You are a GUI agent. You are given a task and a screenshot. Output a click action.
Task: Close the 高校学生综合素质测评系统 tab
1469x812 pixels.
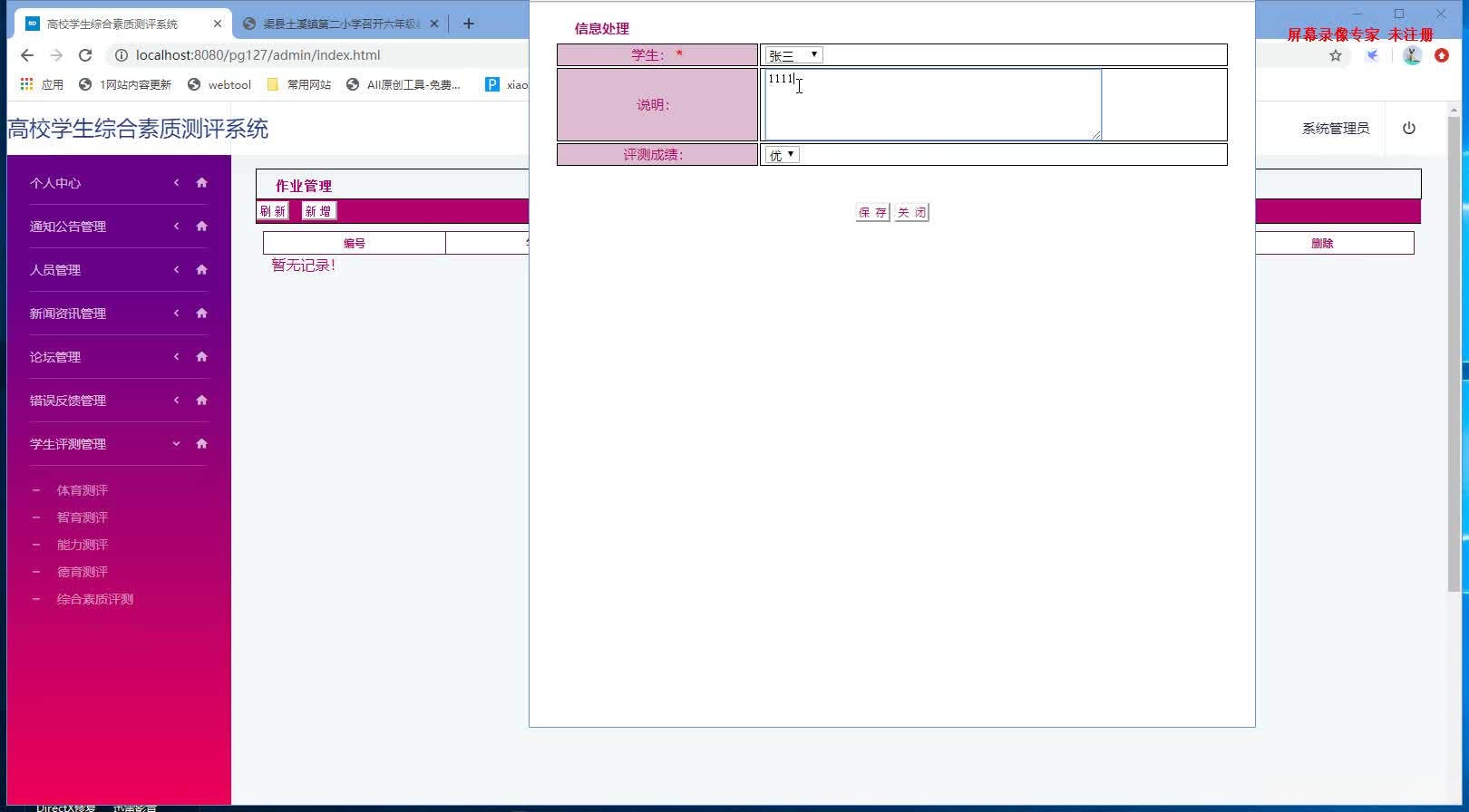[218, 24]
